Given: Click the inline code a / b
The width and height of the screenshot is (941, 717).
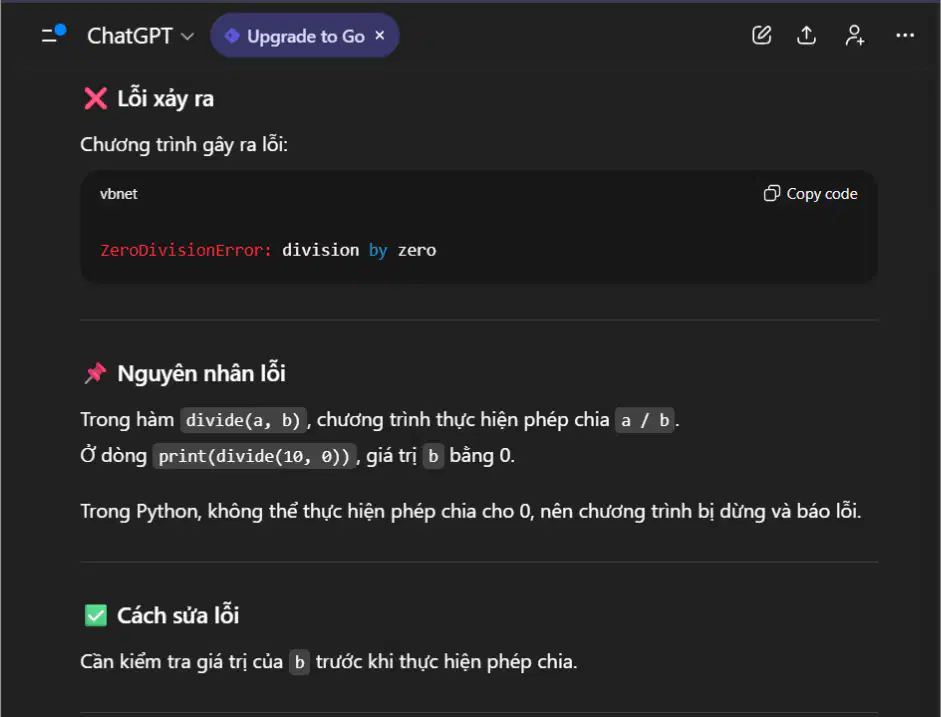Looking at the screenshot, I should (645, 420).
